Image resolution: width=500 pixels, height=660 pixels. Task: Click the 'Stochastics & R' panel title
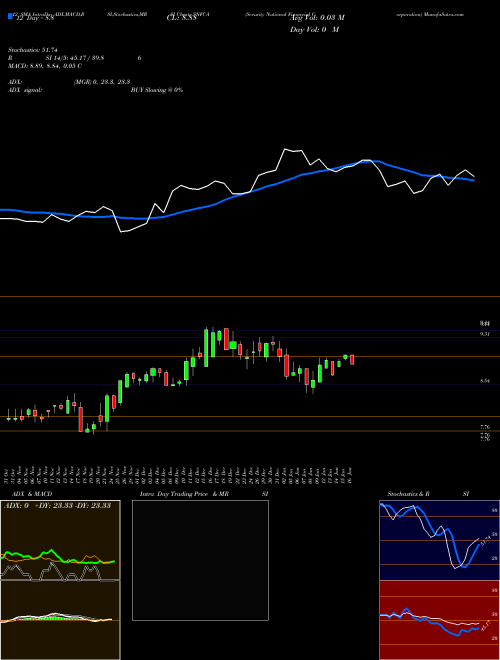click(x=409, y=494)
